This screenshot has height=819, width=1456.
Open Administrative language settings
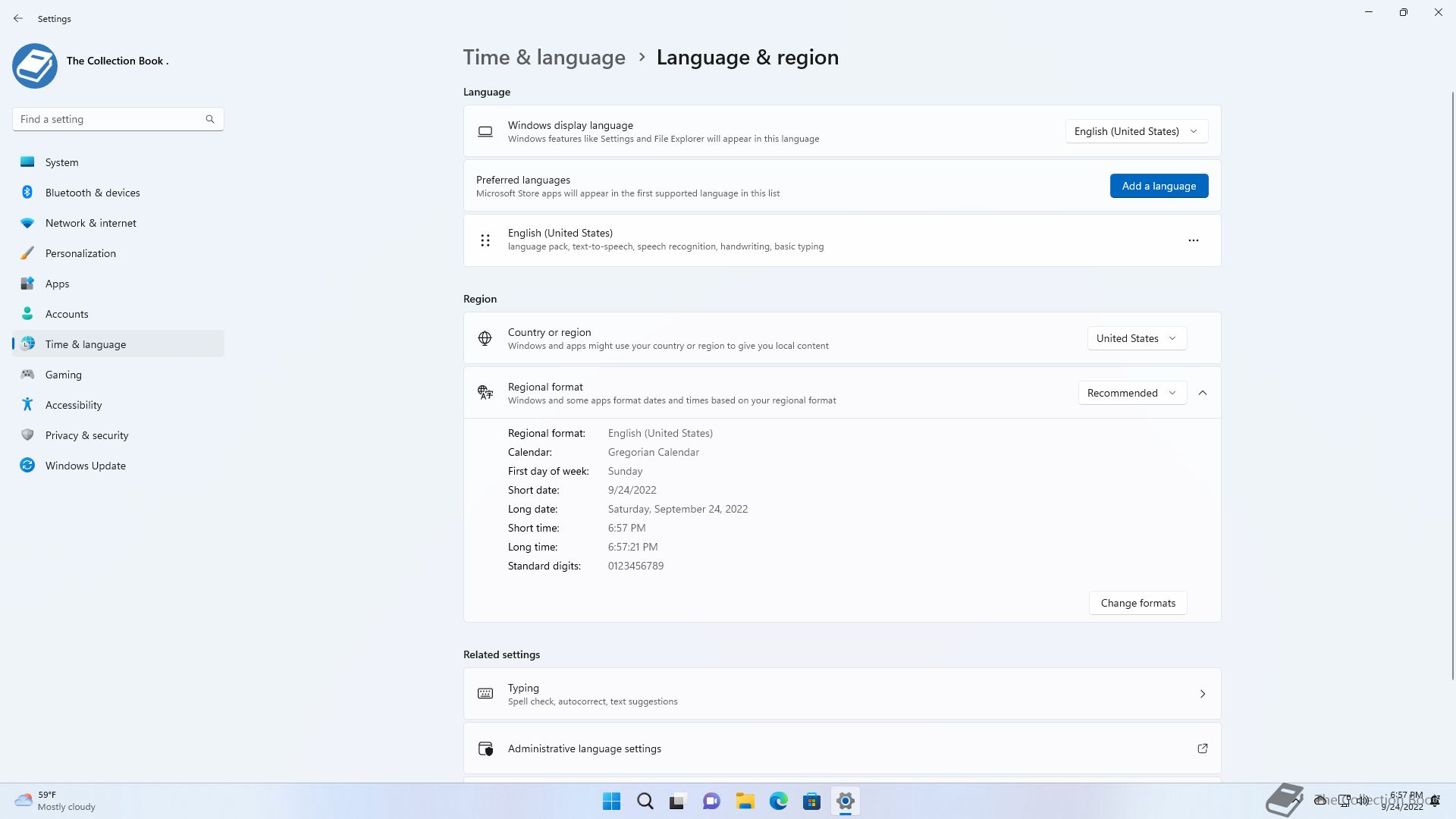click(x=842, y=748)
